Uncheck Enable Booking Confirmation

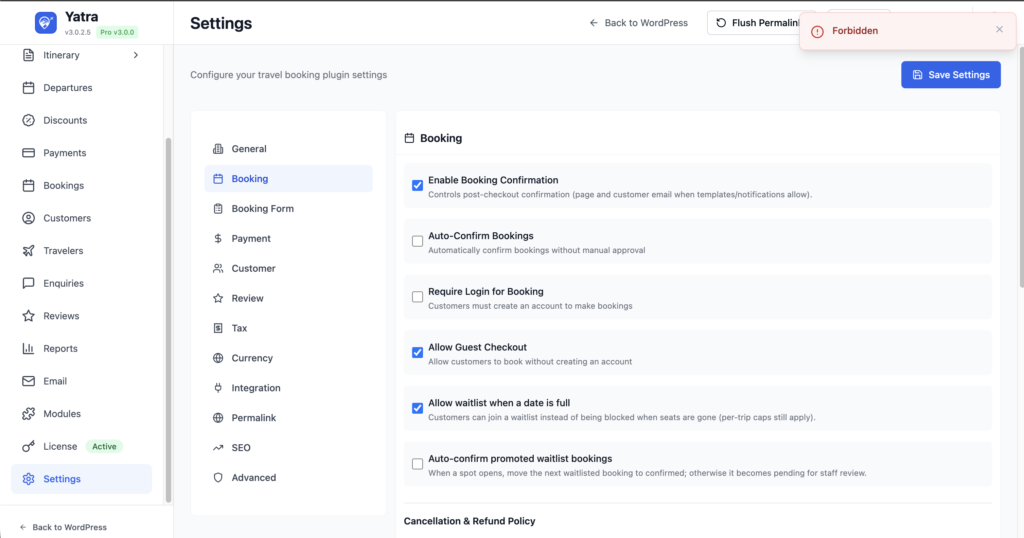(417, 186)
